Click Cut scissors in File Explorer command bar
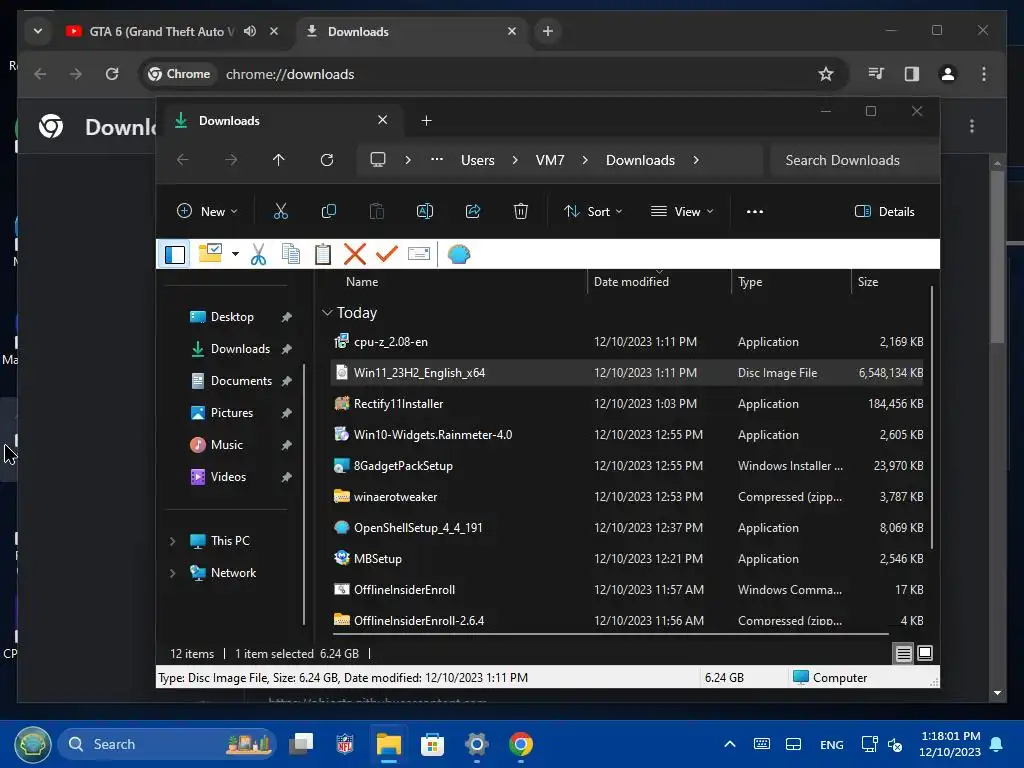This screenshot has width=1024, height=768. point(280,211)
